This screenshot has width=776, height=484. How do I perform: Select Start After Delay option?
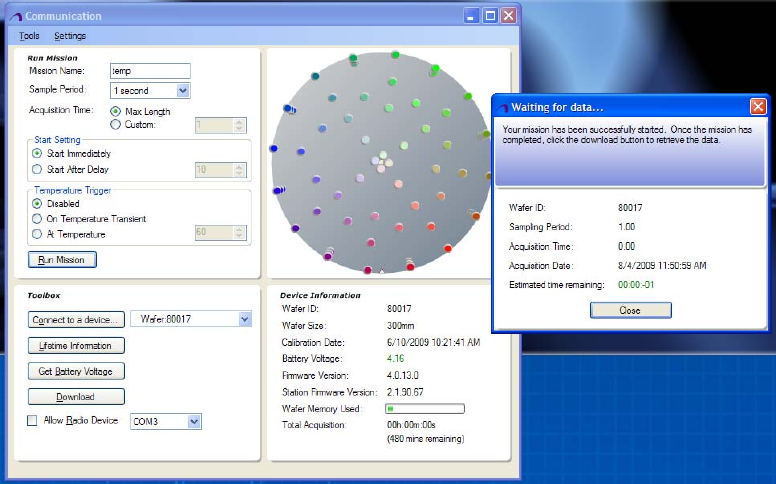tap(38, 169)
